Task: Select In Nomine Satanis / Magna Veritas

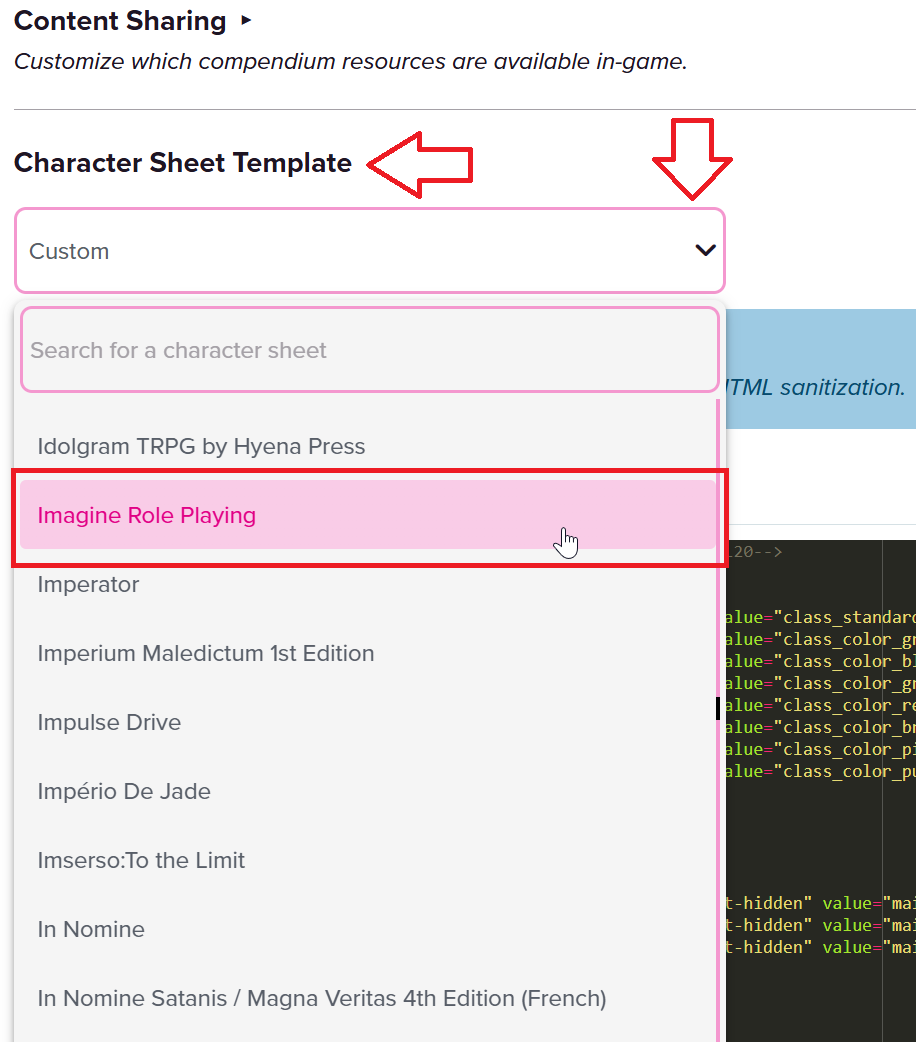Action: 321,998
